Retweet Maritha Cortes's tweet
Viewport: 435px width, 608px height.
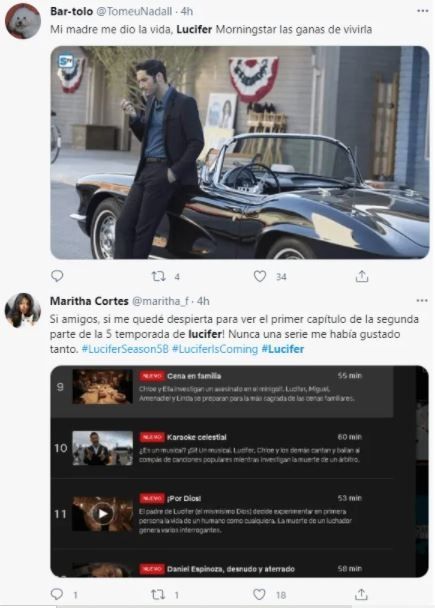click(158, 594)
